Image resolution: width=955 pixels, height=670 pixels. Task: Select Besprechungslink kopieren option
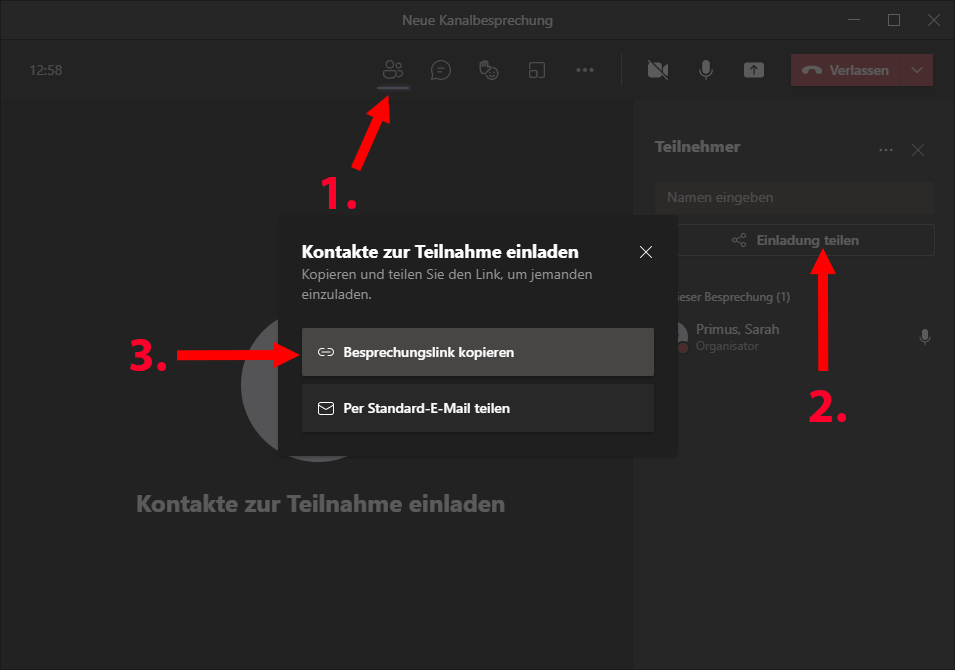(478, 352)
